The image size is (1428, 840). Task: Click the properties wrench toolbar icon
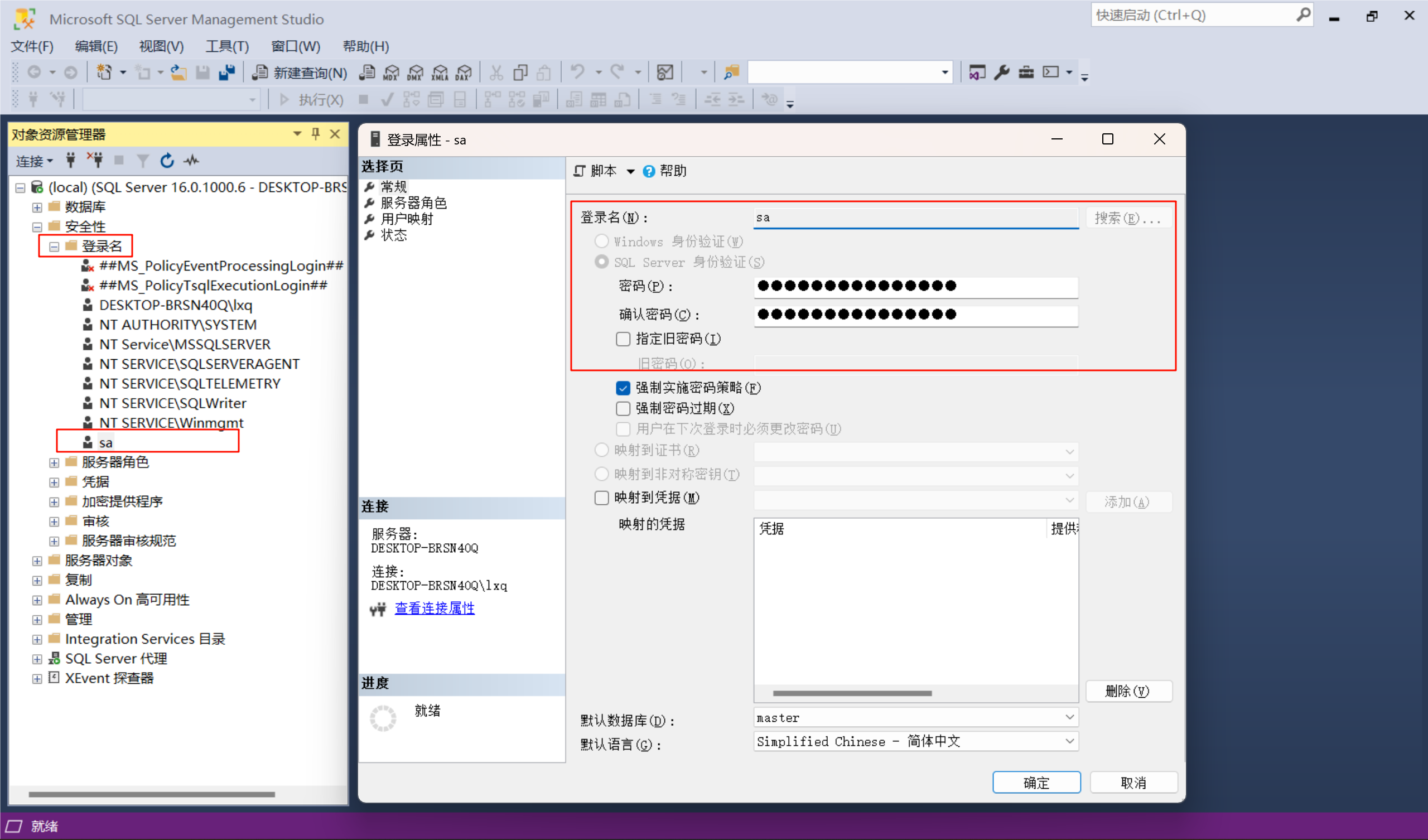click(x=1002, y=73)
